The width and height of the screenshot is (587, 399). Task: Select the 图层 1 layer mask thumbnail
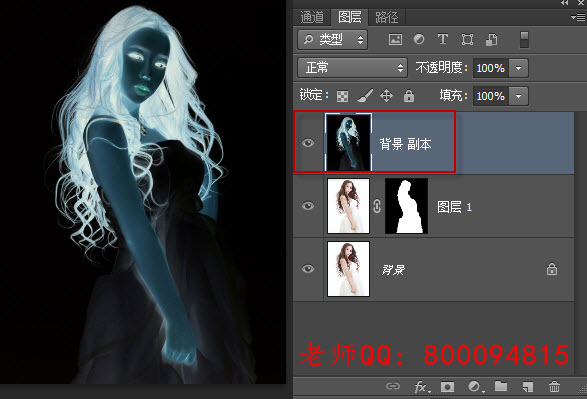pyautogui.click(x=406, y=206)
